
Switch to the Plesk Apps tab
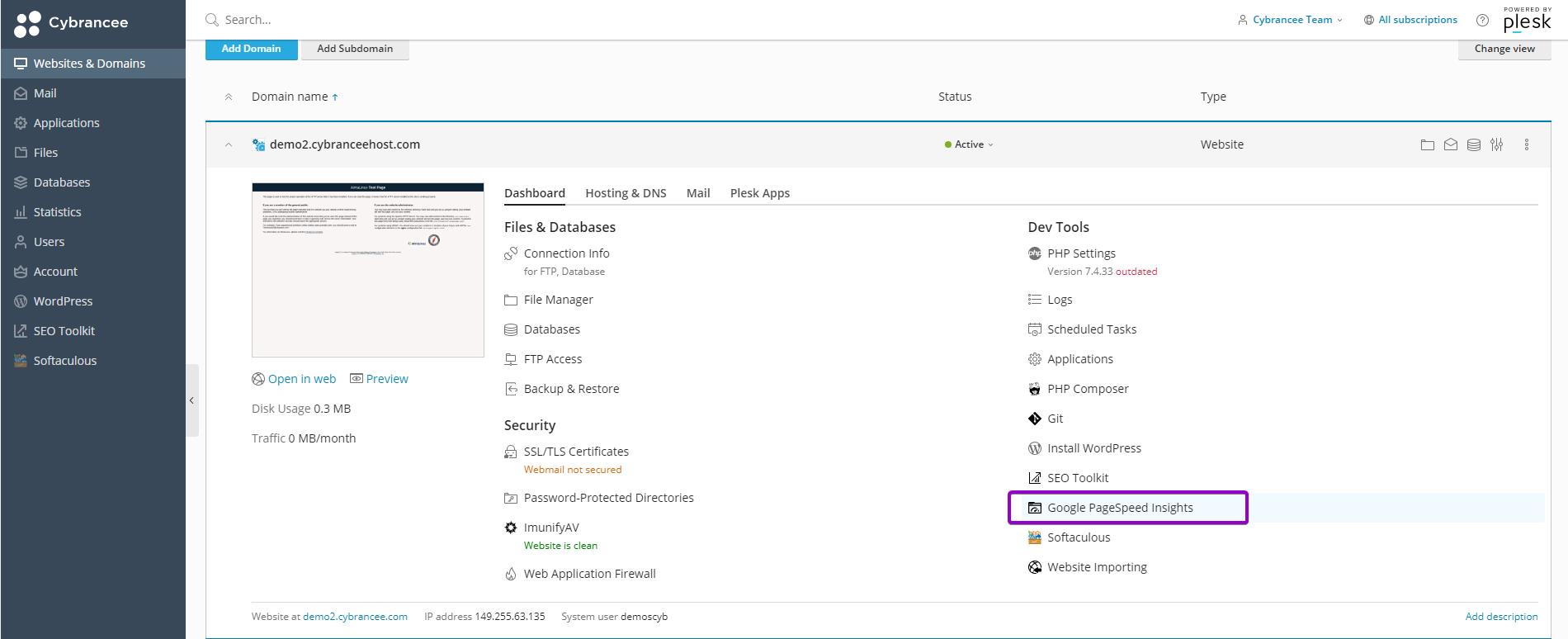760,193
